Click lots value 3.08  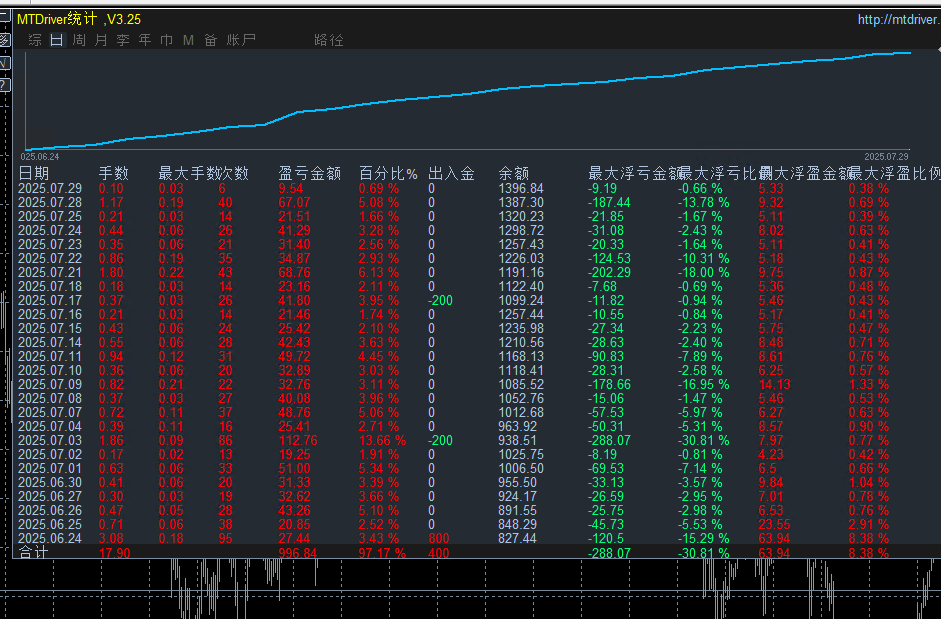(111, 538)
